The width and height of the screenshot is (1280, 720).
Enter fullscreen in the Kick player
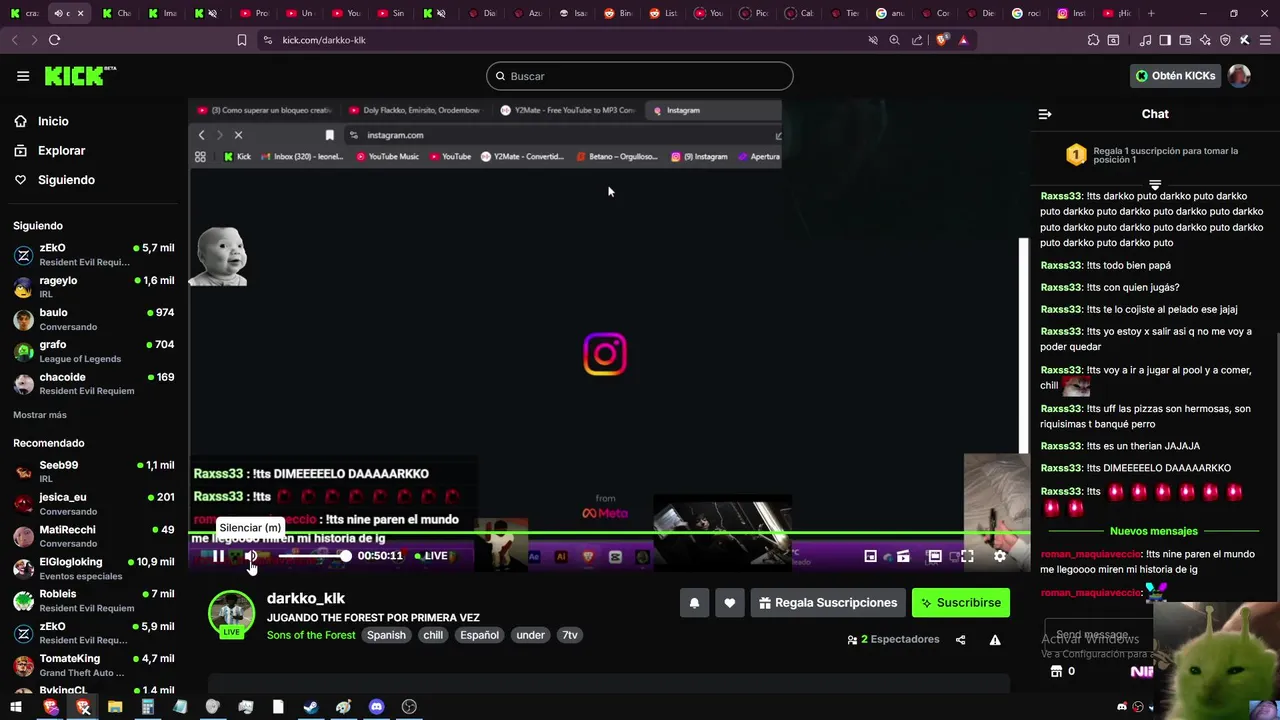click(x=967, y=556)
